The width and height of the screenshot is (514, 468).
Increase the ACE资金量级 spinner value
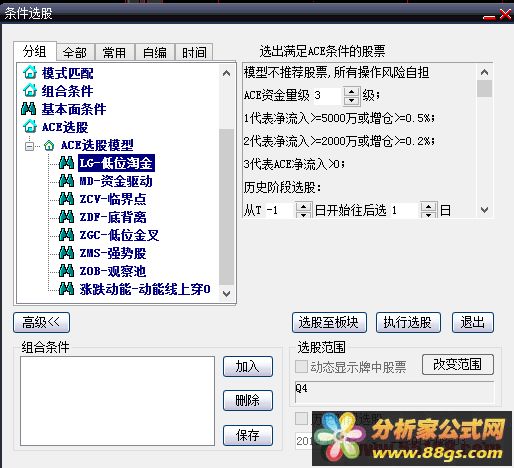[352, 91]
